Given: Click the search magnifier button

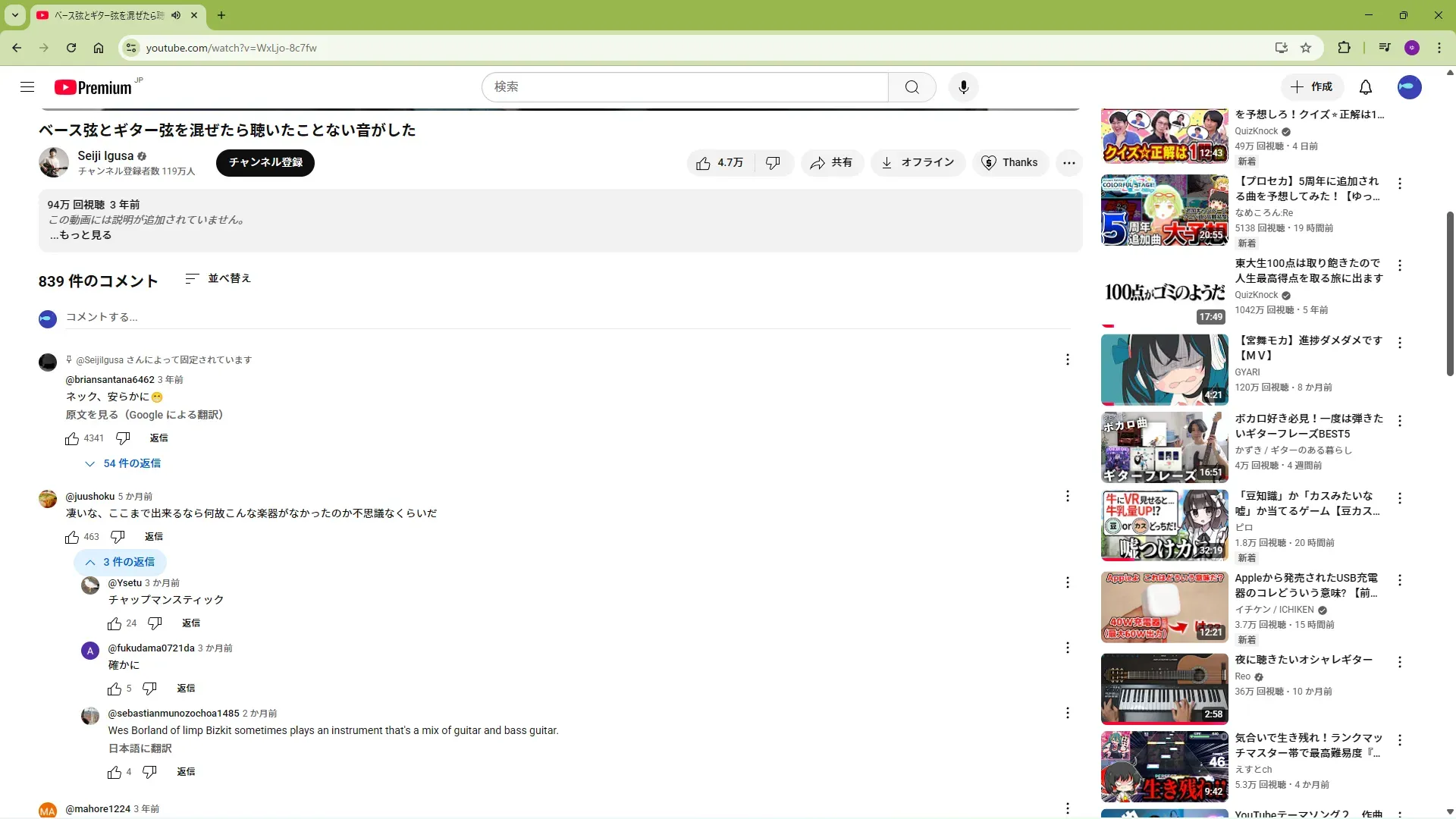Looking at the screenshot, I should 912,87.
